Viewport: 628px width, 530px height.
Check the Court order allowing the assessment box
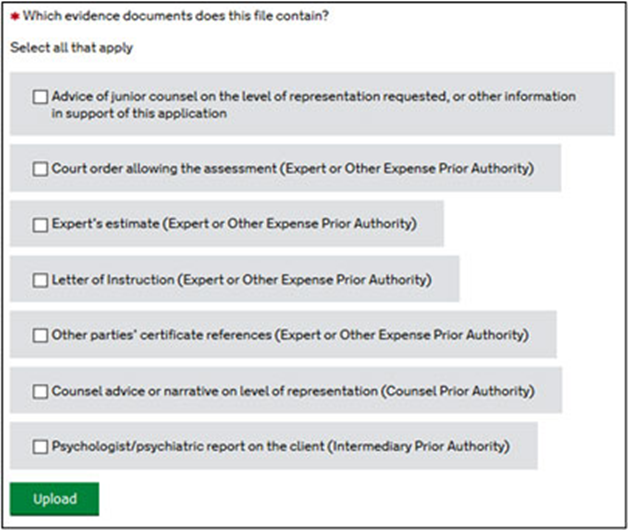(x=40, y=169)
